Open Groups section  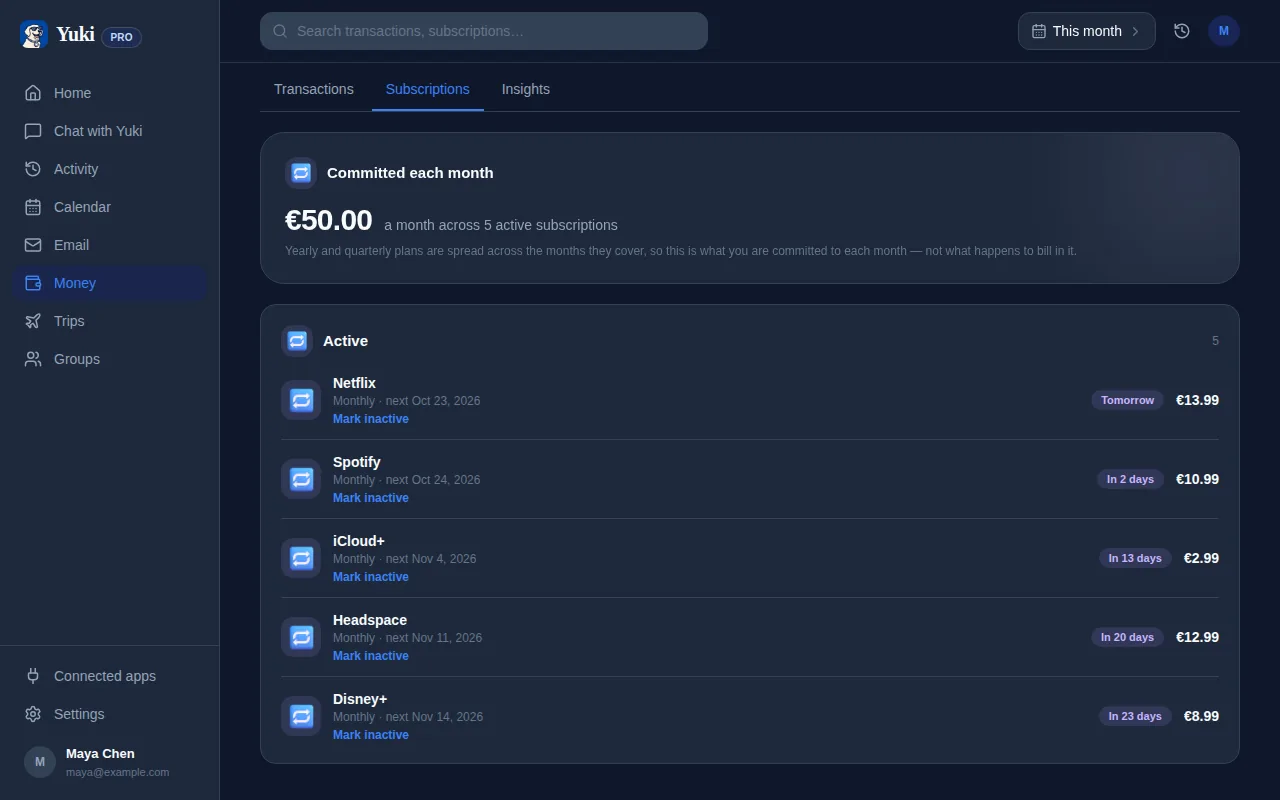110,359
